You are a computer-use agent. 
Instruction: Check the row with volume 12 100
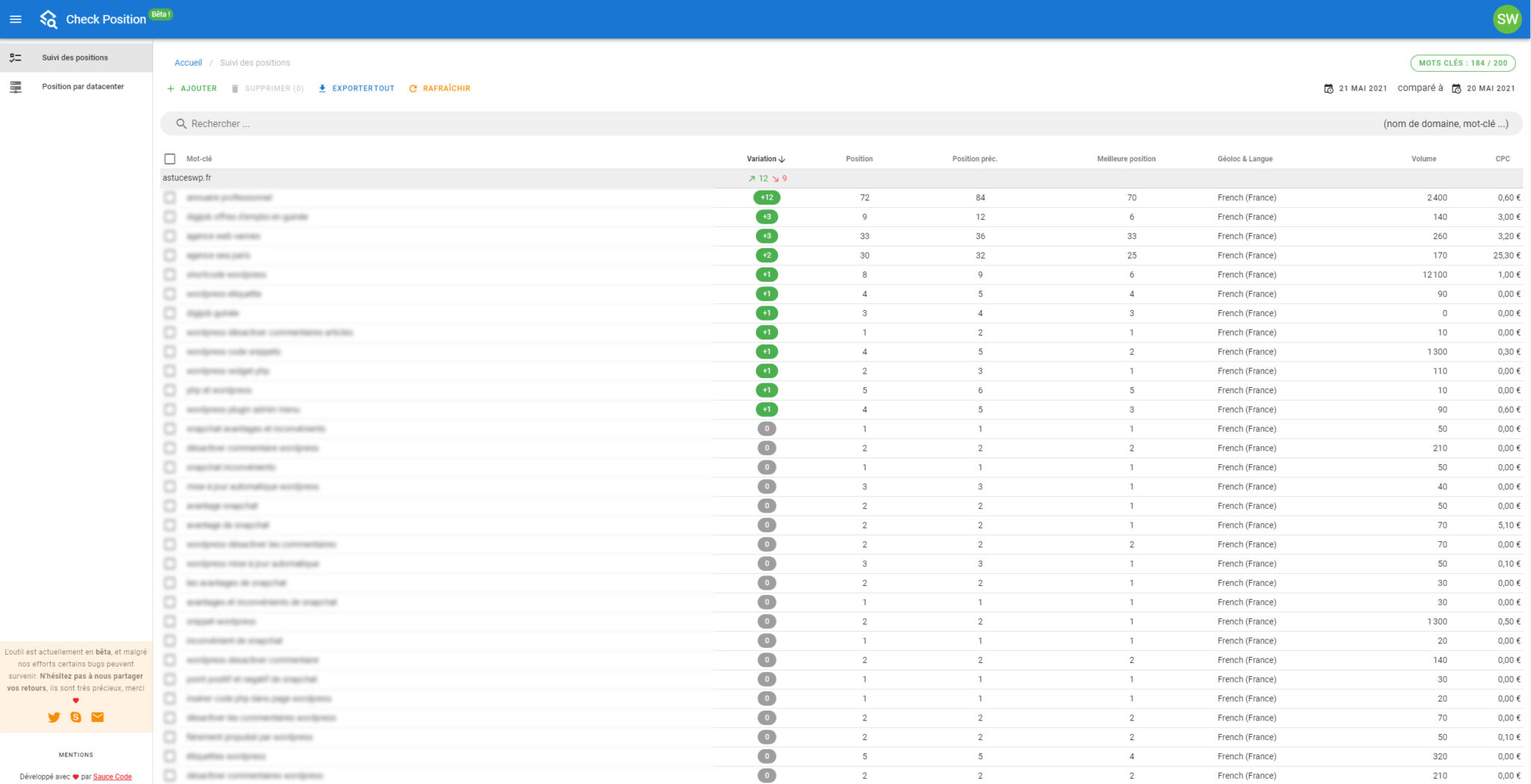[x=170, y=275]
